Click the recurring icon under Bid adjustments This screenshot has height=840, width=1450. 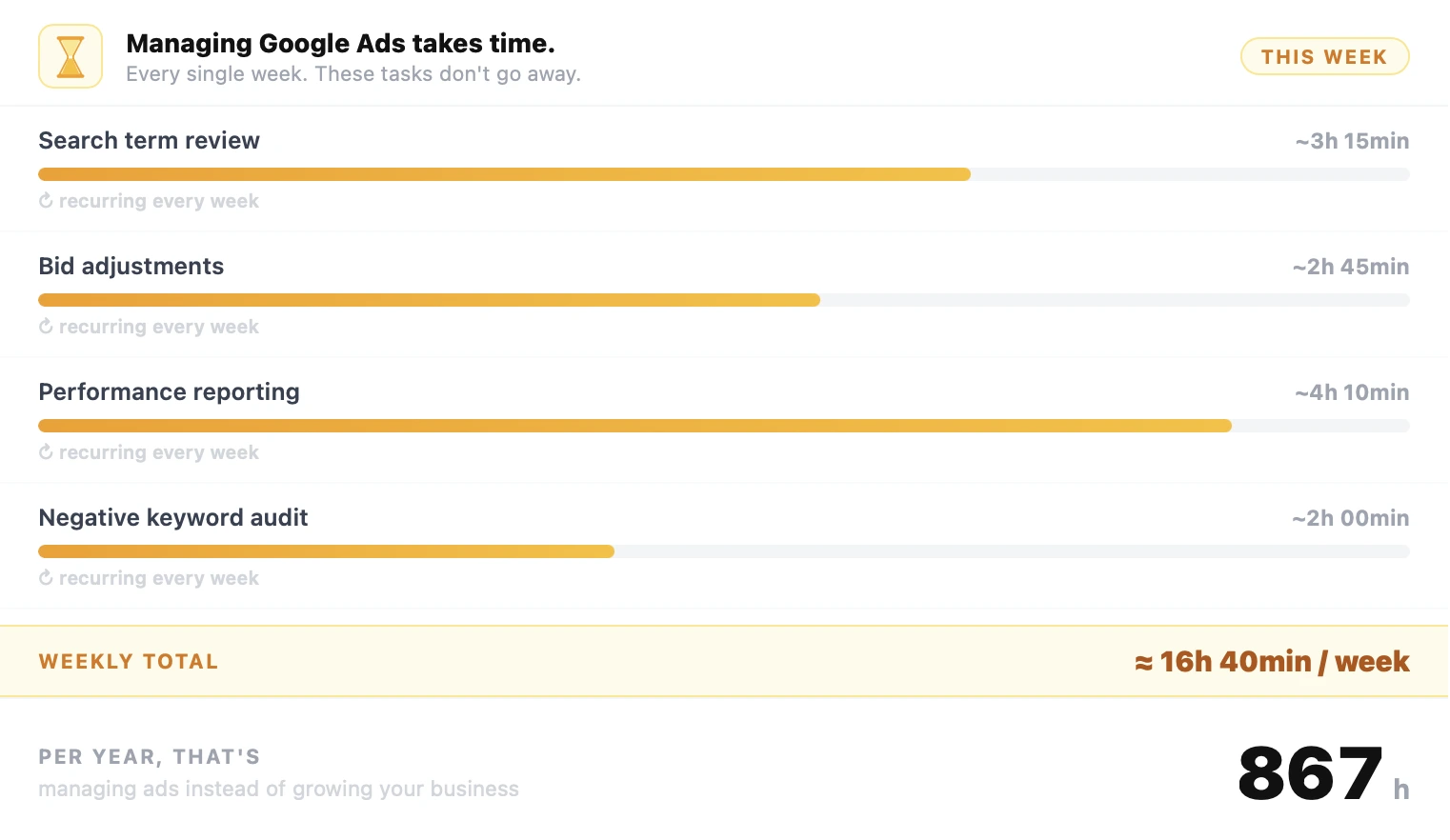[x=45, y=327]
